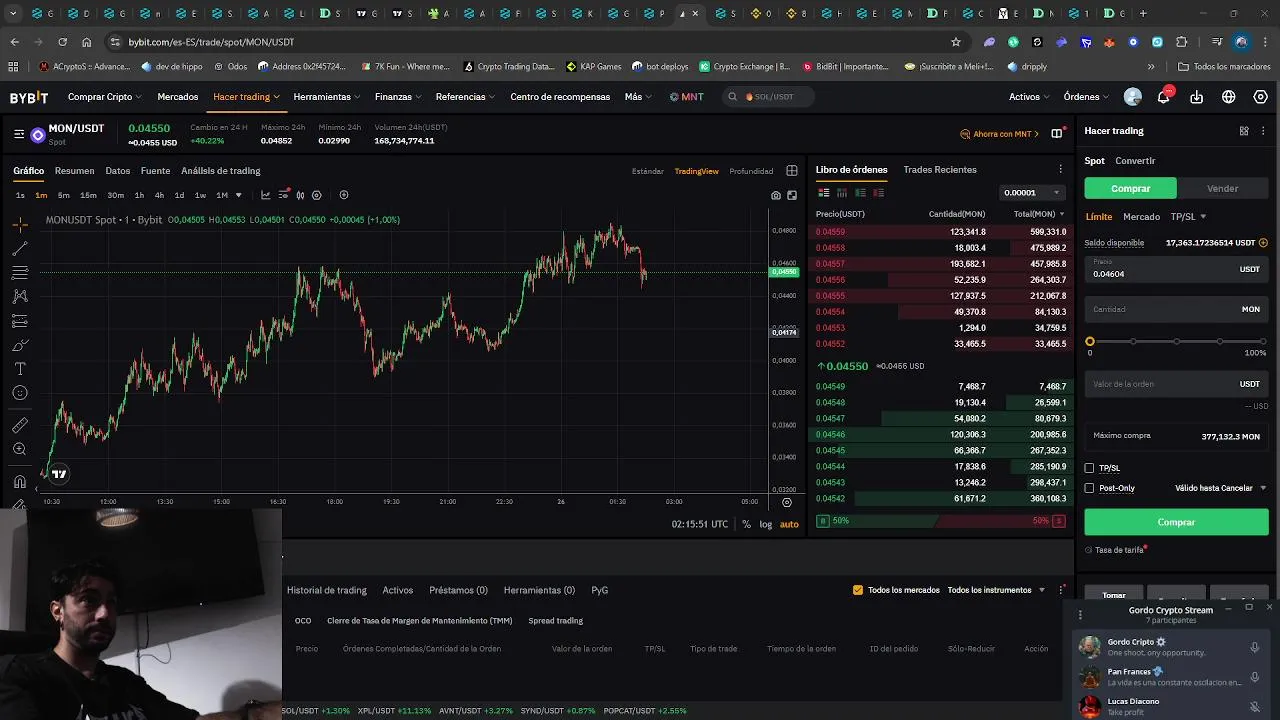Expand the Órdenes header dropdown
This screenshot has height=720, width=1280.
(1086, 97)
